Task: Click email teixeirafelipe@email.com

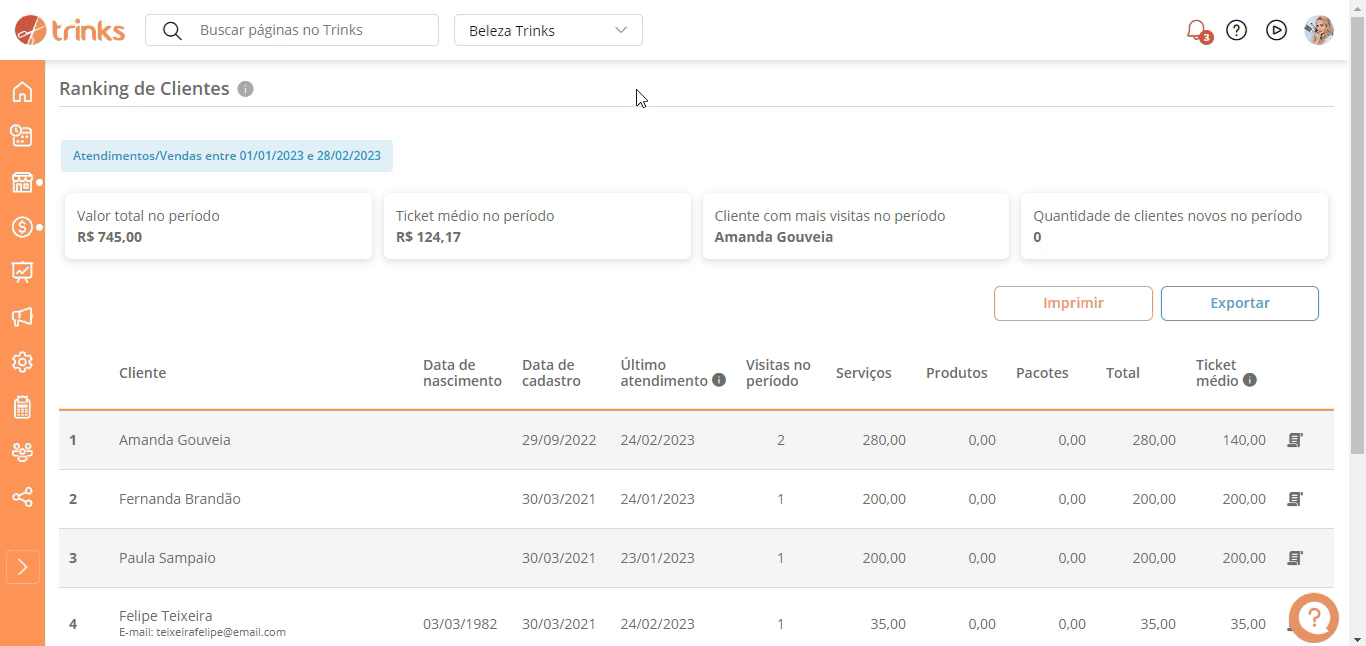Action: [221, 632]
